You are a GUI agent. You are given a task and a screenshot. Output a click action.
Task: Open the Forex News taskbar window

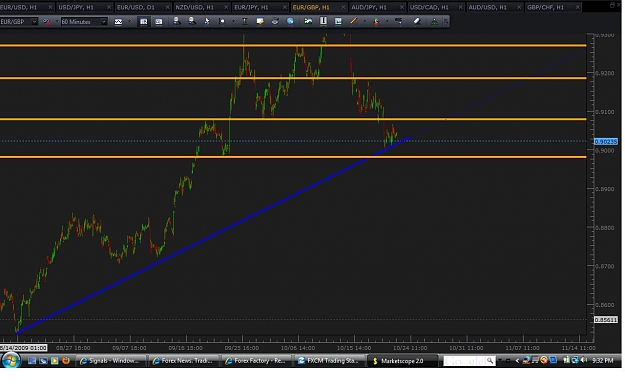(184, 361)
